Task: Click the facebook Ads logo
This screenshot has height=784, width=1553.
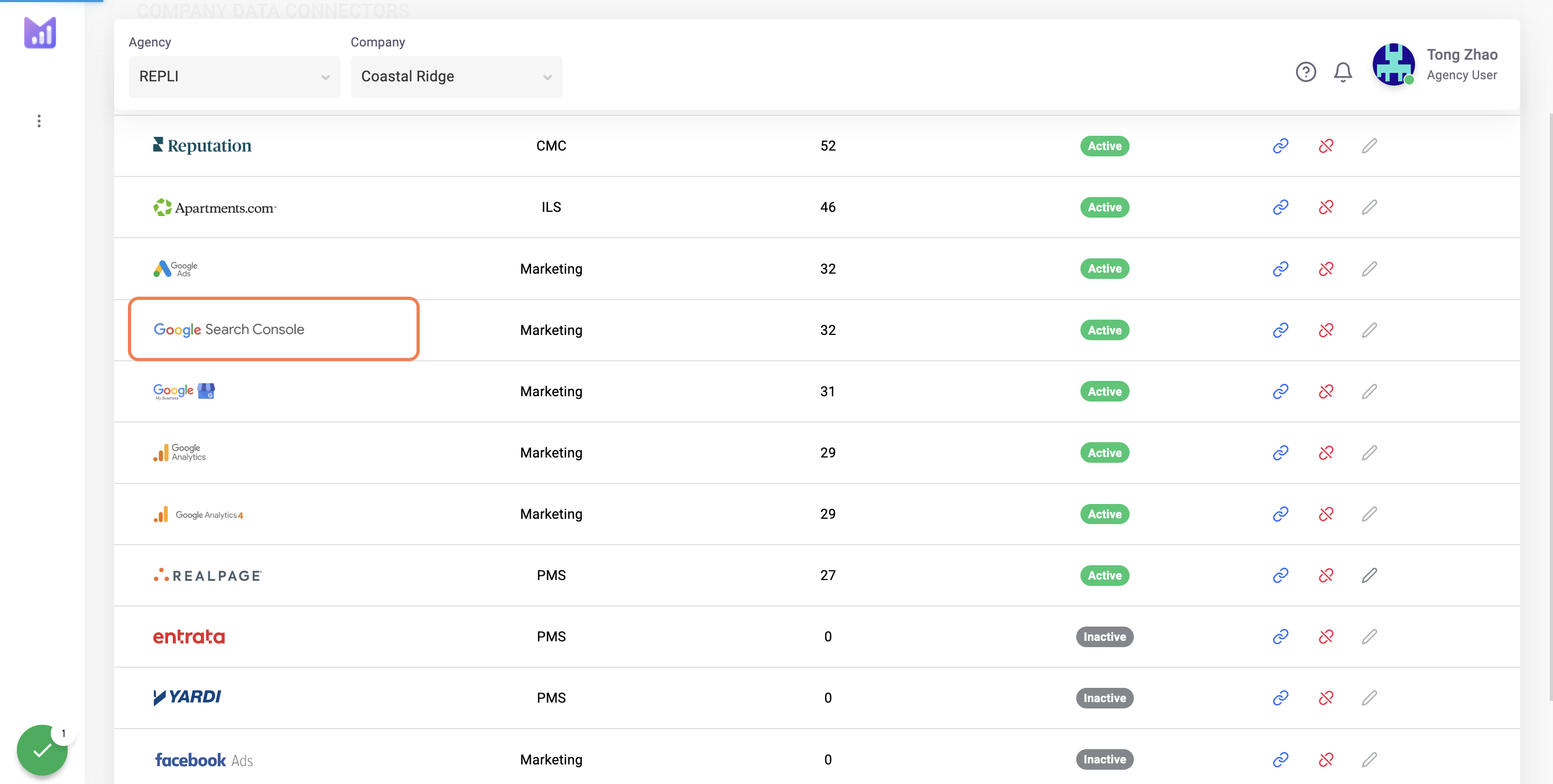Action: [x=204, y=760]
